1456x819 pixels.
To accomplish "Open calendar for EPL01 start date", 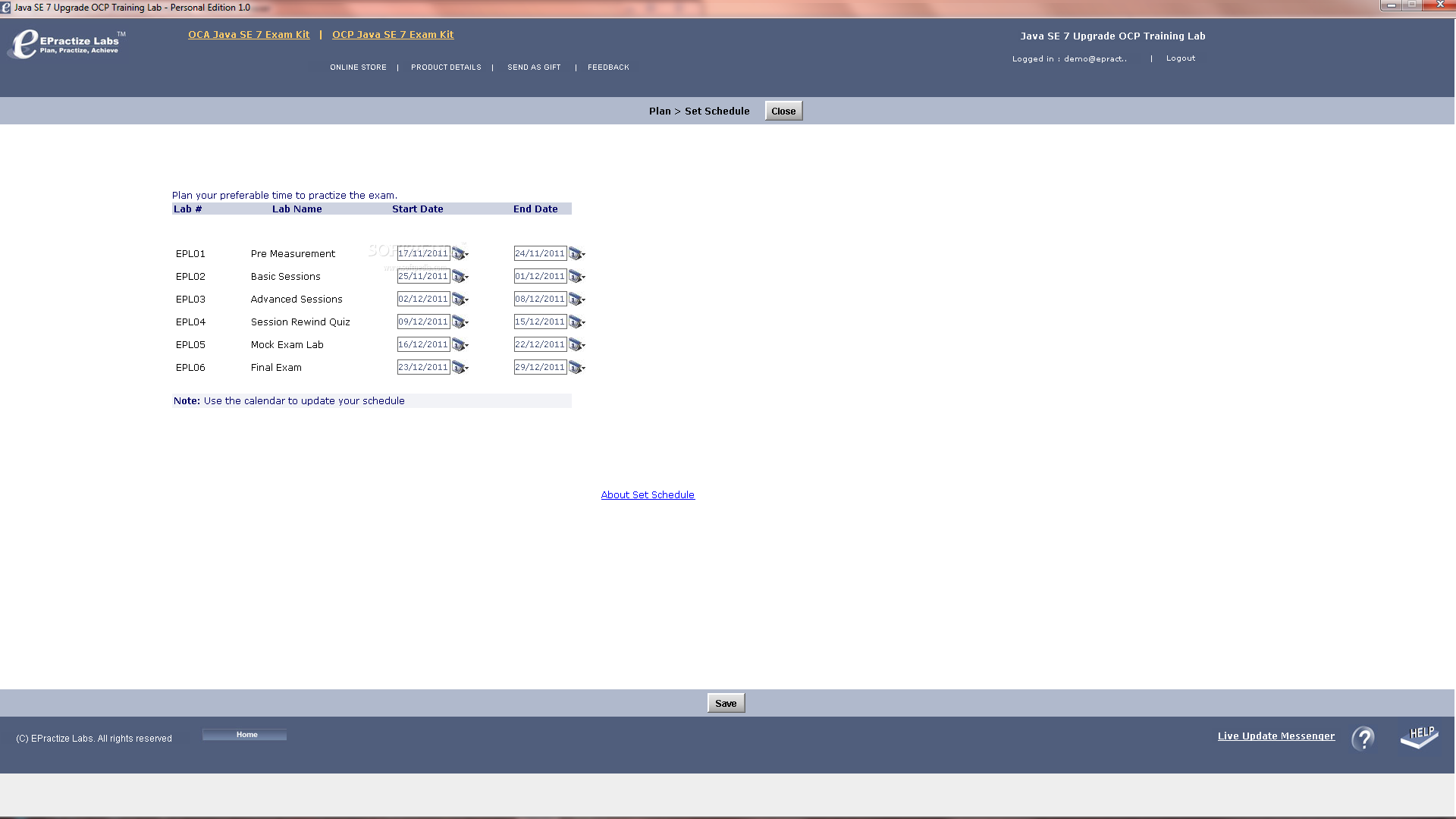I will tap(460, 254).
